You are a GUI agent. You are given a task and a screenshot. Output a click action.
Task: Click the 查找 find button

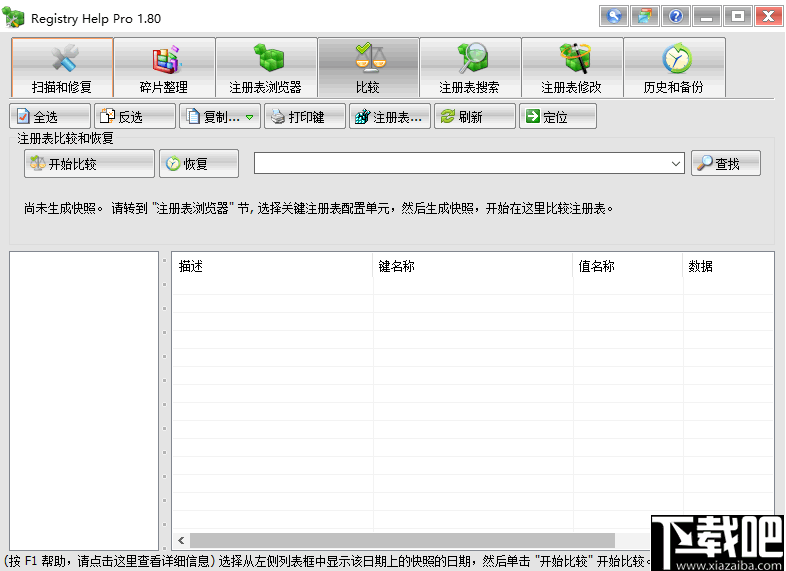click(x=725, y=163)
